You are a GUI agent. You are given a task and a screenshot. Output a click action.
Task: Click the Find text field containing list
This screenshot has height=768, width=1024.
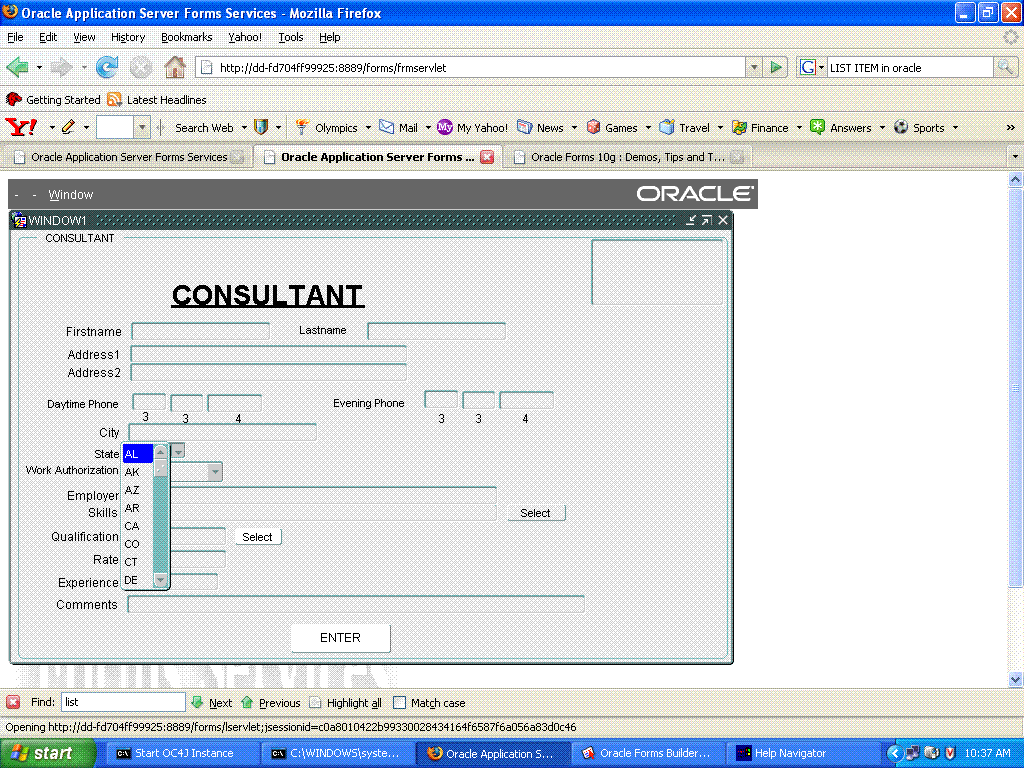tap(123, 702)
